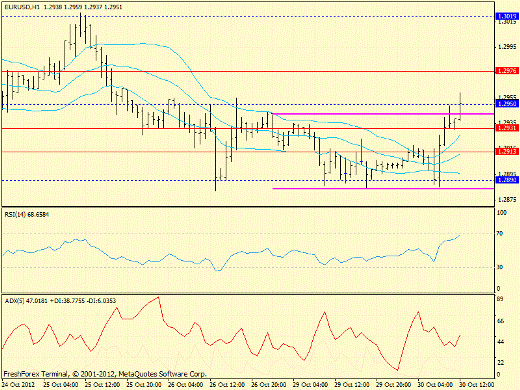
Task: Click the RSI(14) 68.6584 indicator label
Action: [x=27, y=214]
